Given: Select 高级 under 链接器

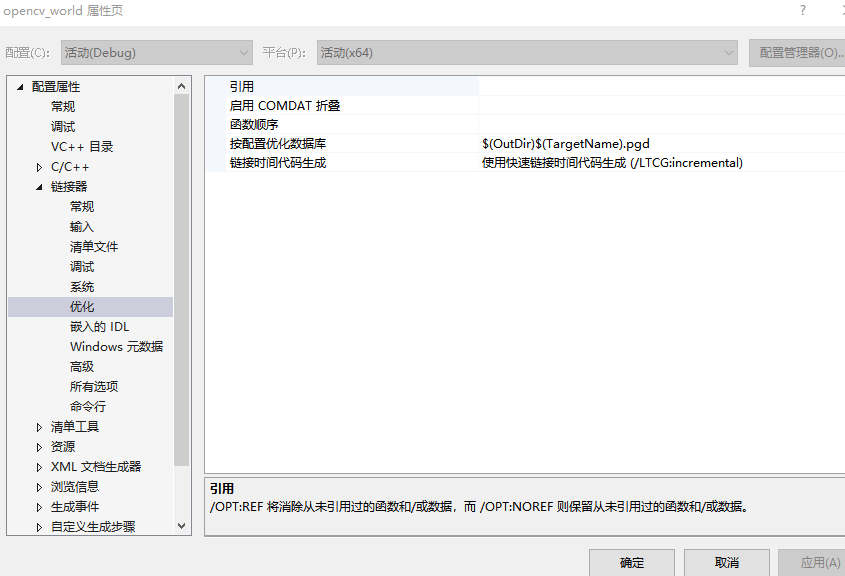Looking at the screenshot, I should tap(82, 366).
